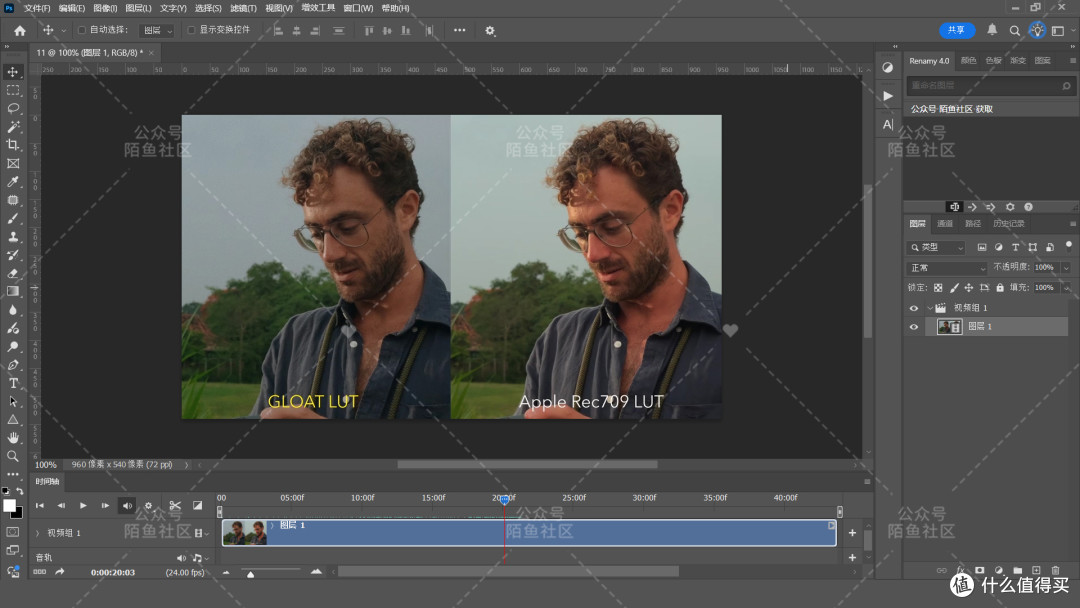Viewport: 1080px width, 608px height.
Task: Open the blend mode 正常 dropdown
Action: [946, 267]
